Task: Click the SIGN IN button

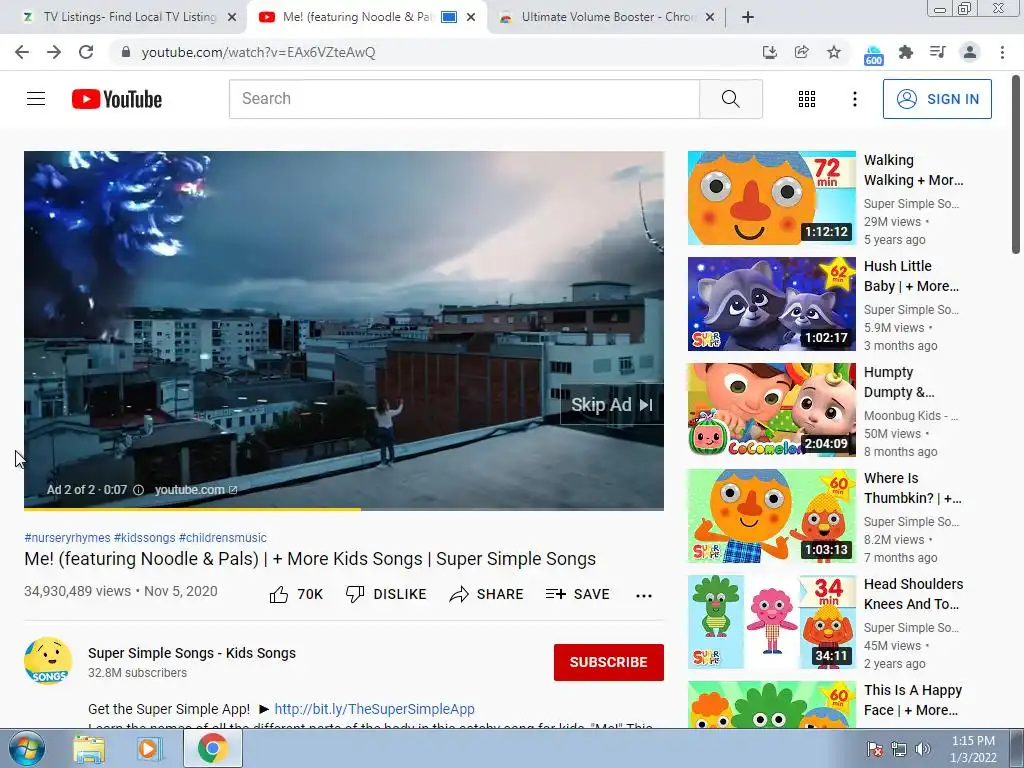Action: tap(937, 99)
